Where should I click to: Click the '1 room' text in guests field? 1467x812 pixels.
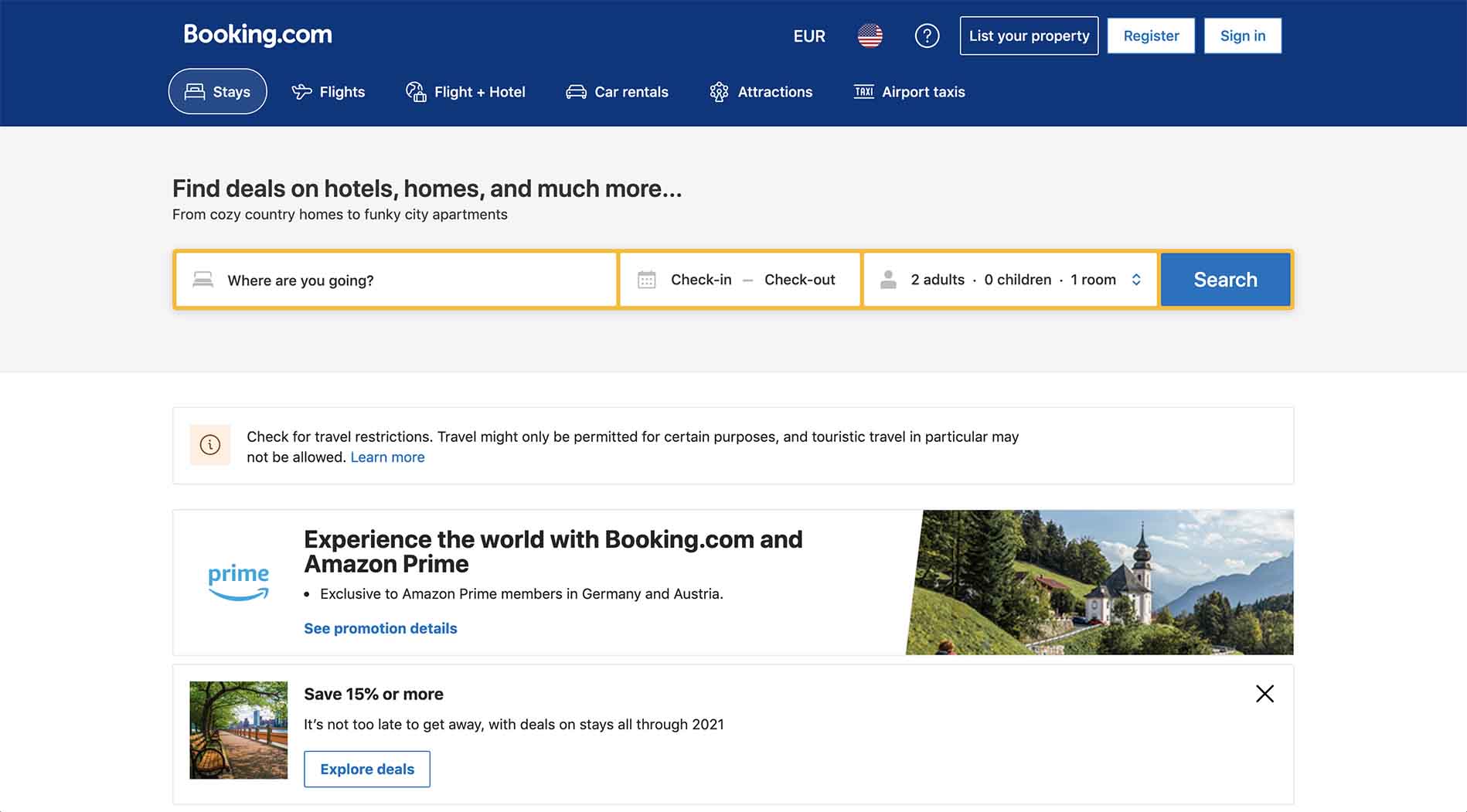tap(1093, 280)
